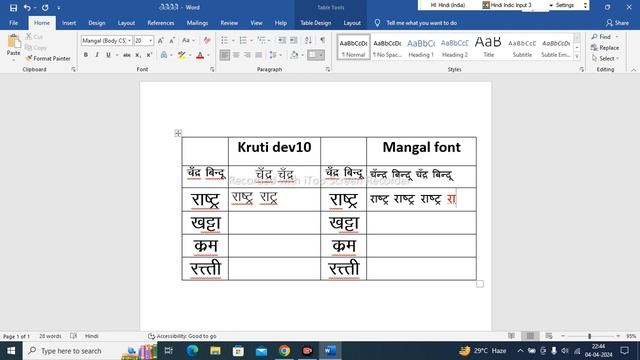This screenshot has width=640, height=360.
Task: Center align the text
Action: click(x=236, y=55)
